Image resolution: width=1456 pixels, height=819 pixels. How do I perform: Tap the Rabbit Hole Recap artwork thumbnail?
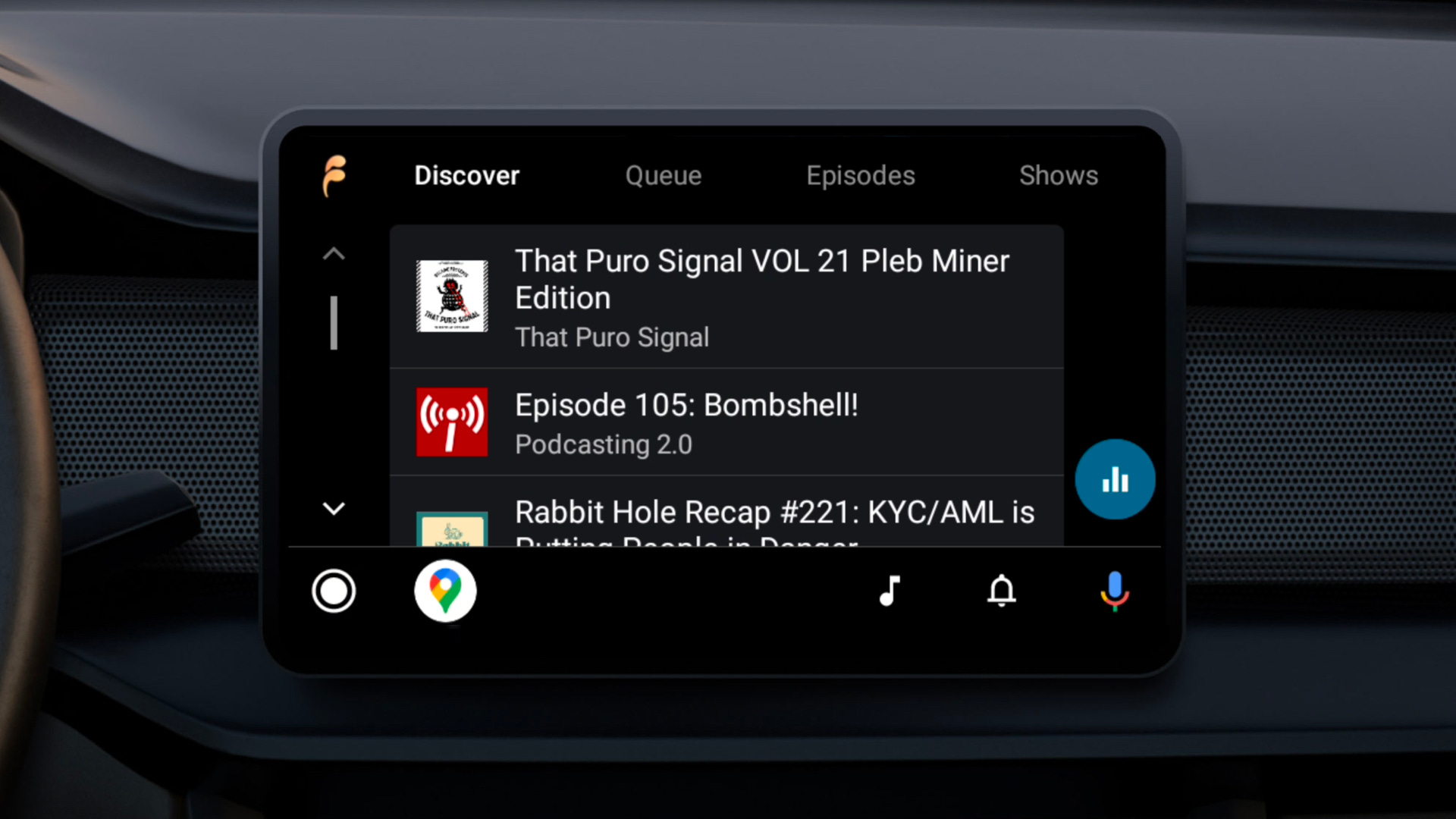tap(452, 529)
